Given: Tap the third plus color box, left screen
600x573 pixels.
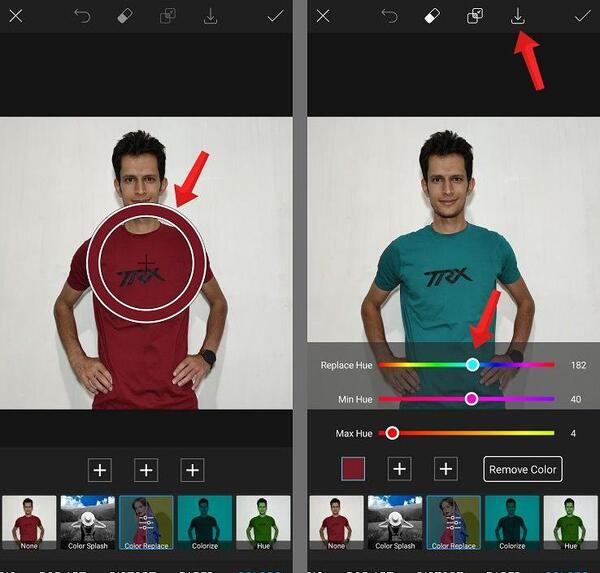Looking at the screenshot, I should tap(192, 470).
